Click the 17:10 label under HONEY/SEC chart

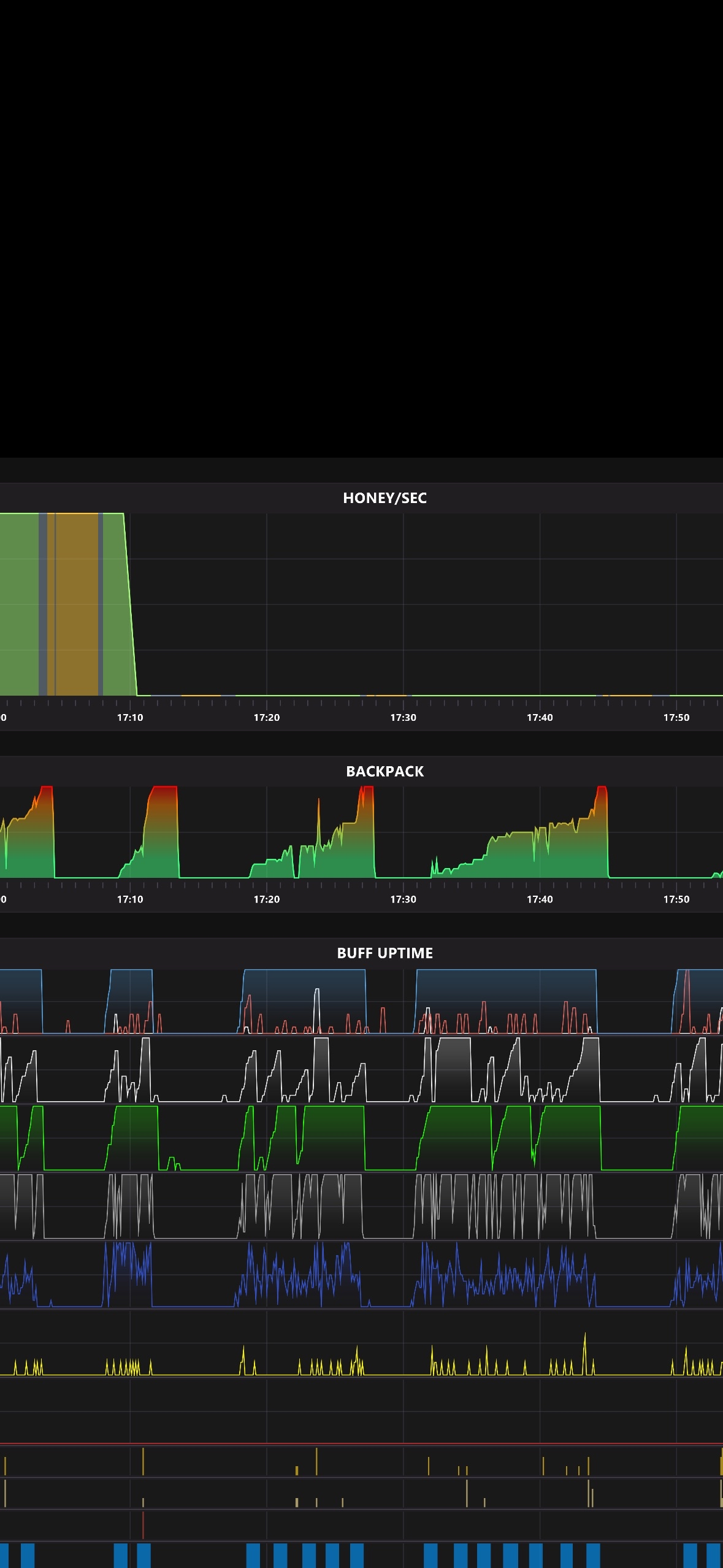(130, 717)
